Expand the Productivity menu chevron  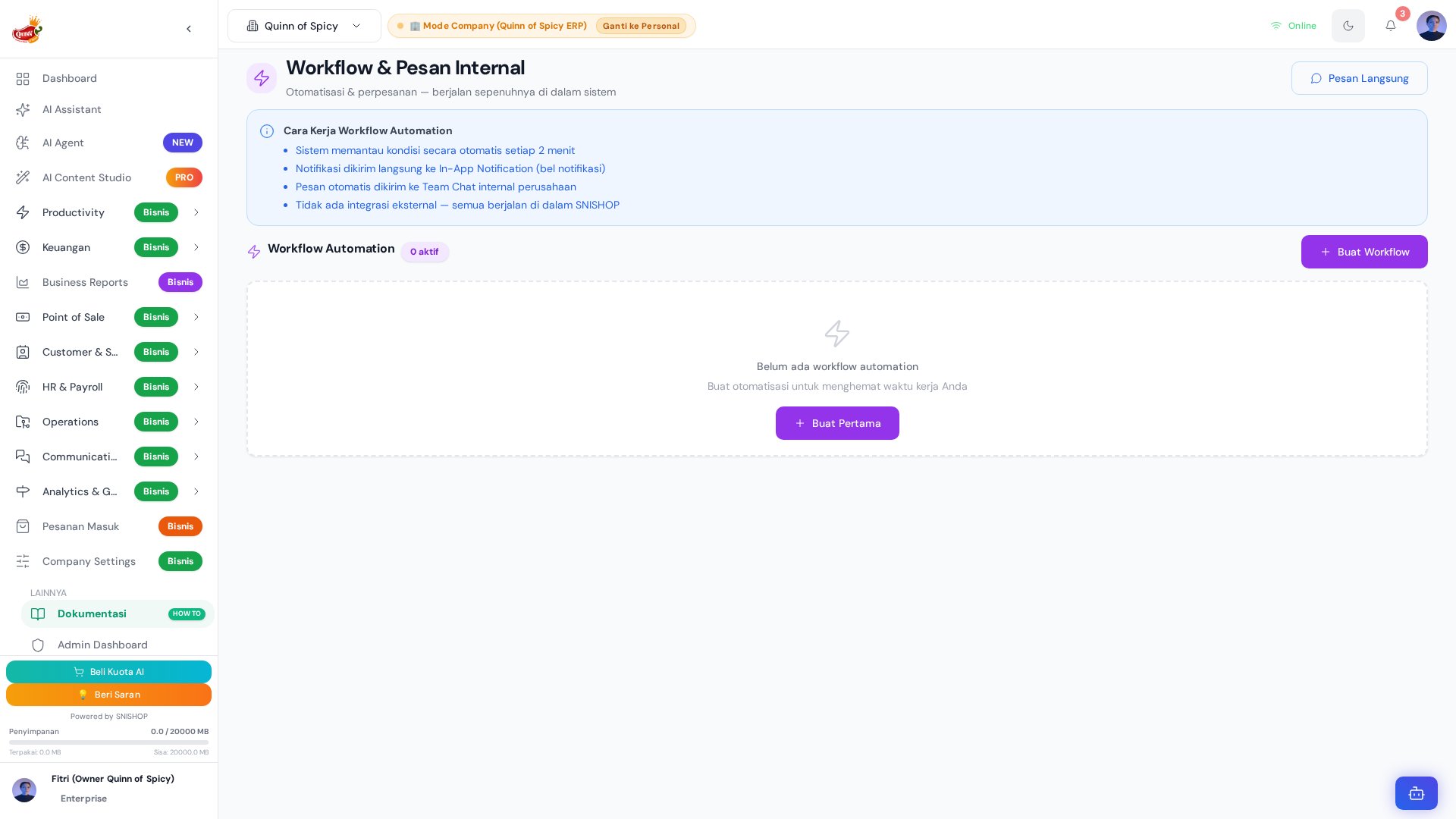(x=196, y=212)
